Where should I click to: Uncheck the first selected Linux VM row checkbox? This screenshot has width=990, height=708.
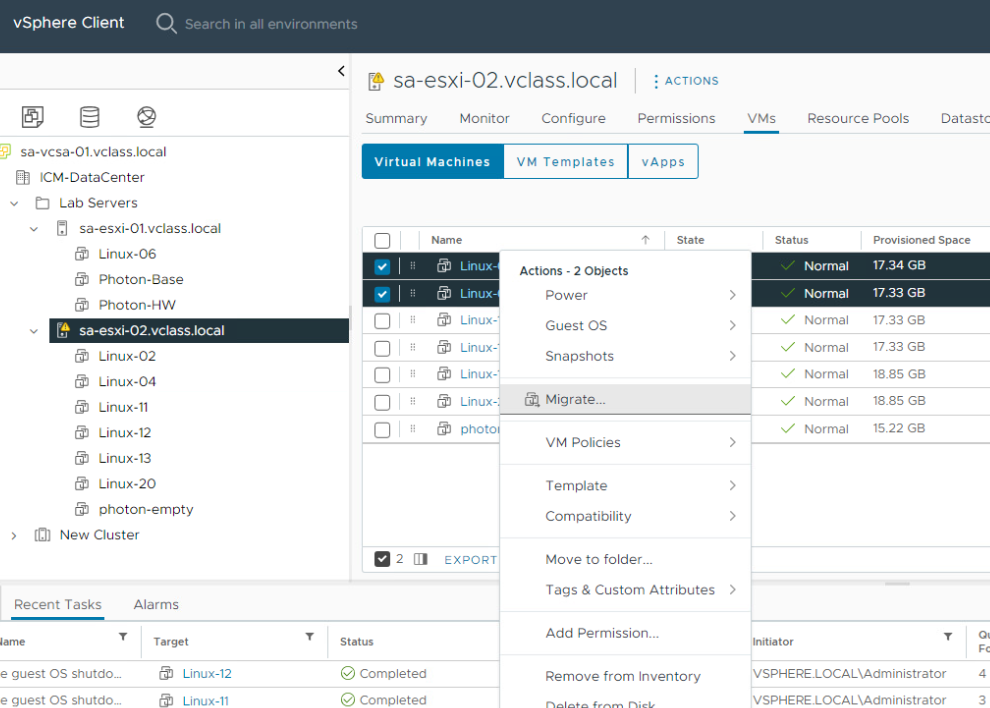[382, 267]
